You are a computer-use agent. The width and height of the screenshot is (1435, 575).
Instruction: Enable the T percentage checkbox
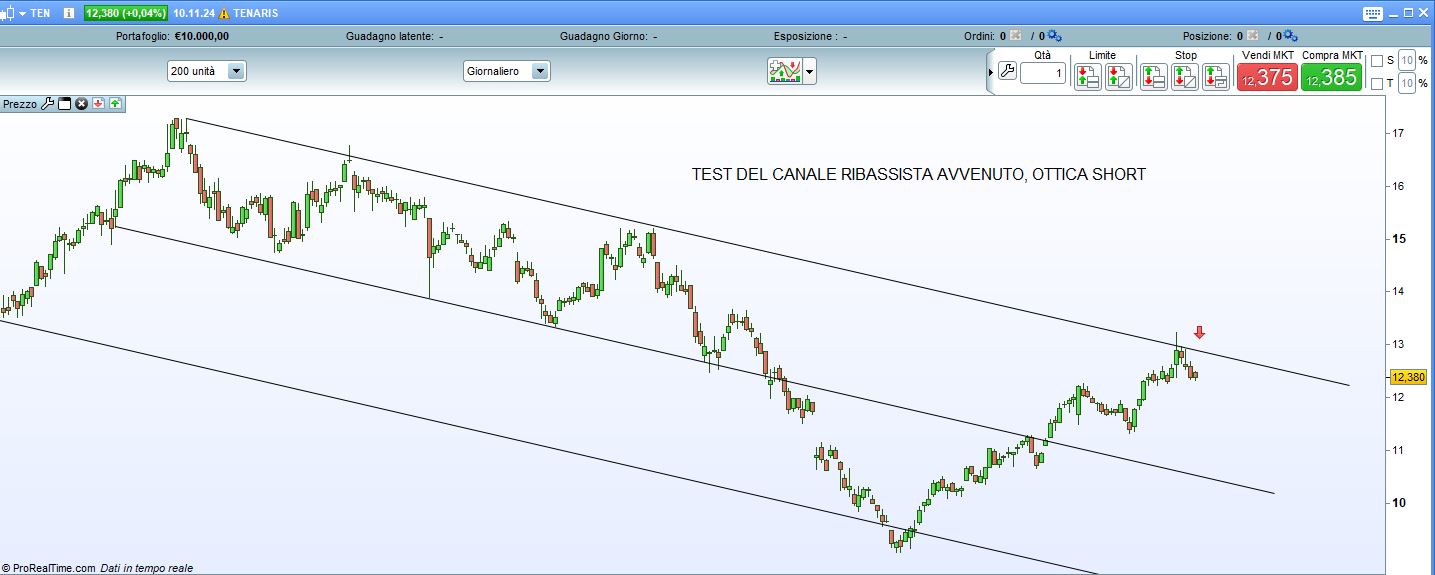click(1377, 84)
